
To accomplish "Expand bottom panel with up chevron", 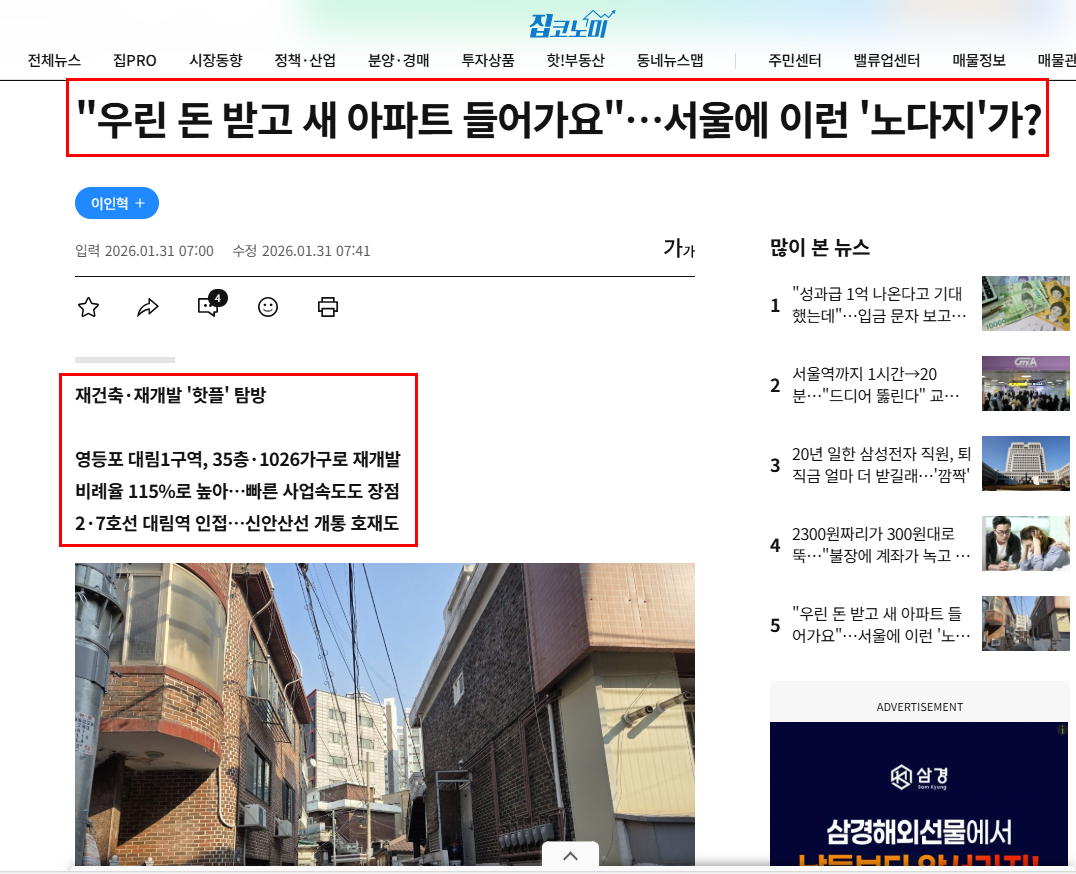I will point(570,855).
